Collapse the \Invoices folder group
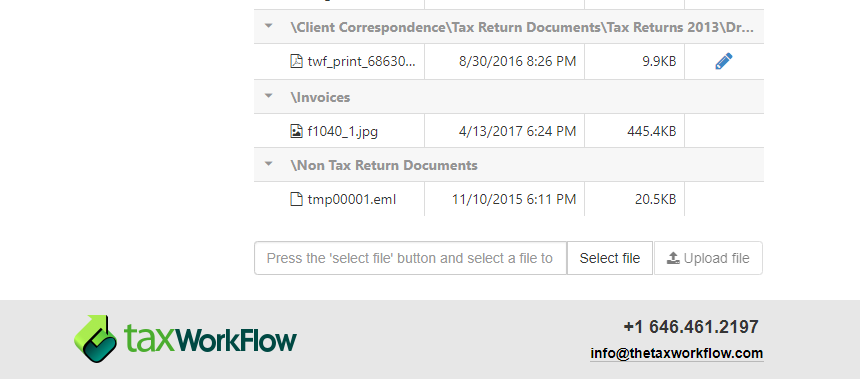The width and height of the screenshot is (860, 379). 268,96
